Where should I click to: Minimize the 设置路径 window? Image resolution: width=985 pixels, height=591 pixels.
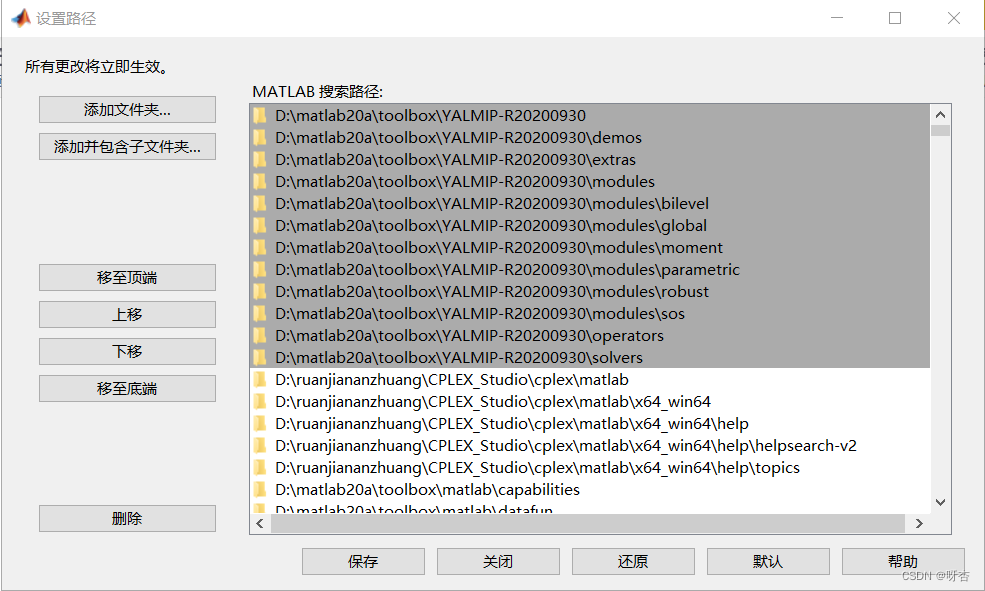tap(837, 18)
